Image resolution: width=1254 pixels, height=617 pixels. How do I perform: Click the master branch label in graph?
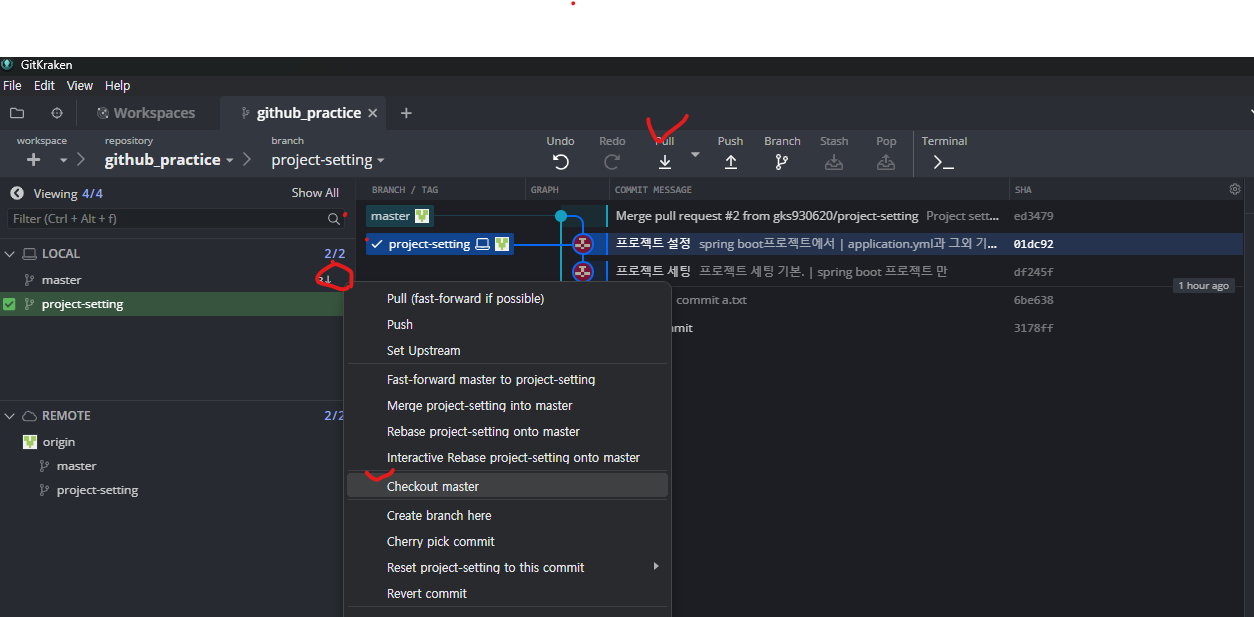(x=399, y=216)
